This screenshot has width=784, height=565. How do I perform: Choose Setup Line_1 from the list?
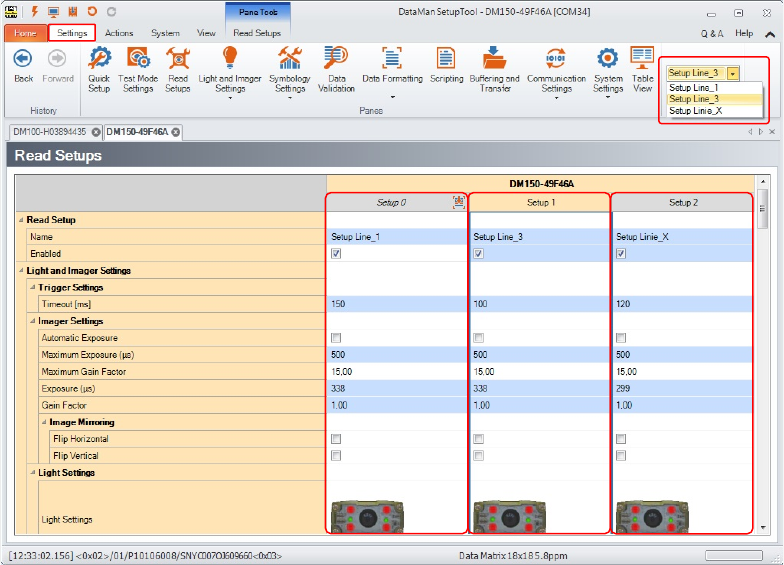694,88
